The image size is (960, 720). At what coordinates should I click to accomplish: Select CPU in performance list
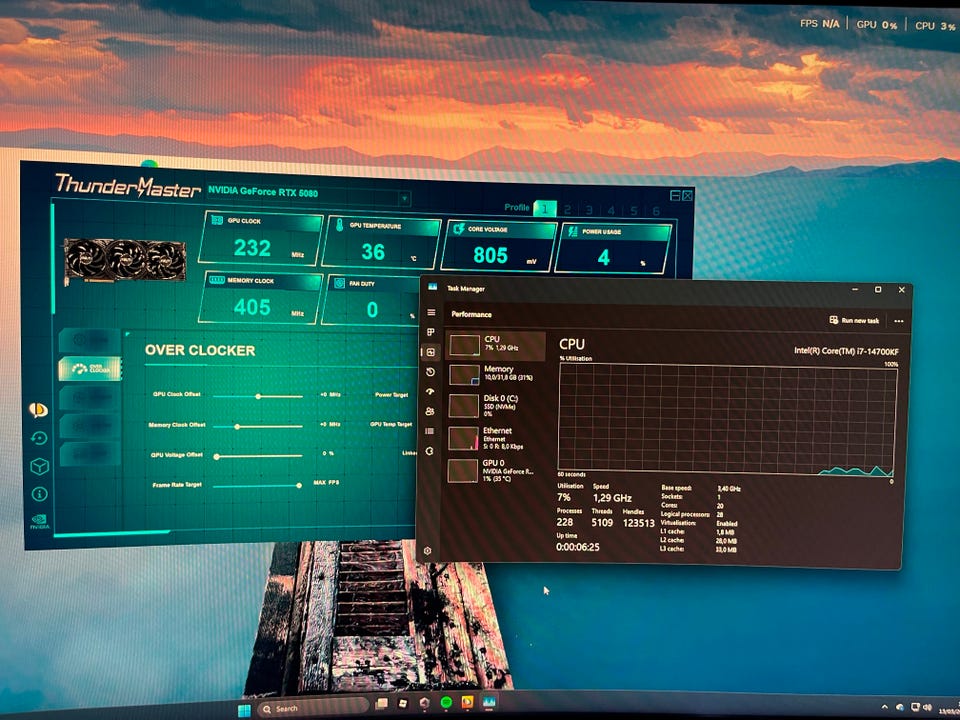pyautogui.click(x=496, y=345)
